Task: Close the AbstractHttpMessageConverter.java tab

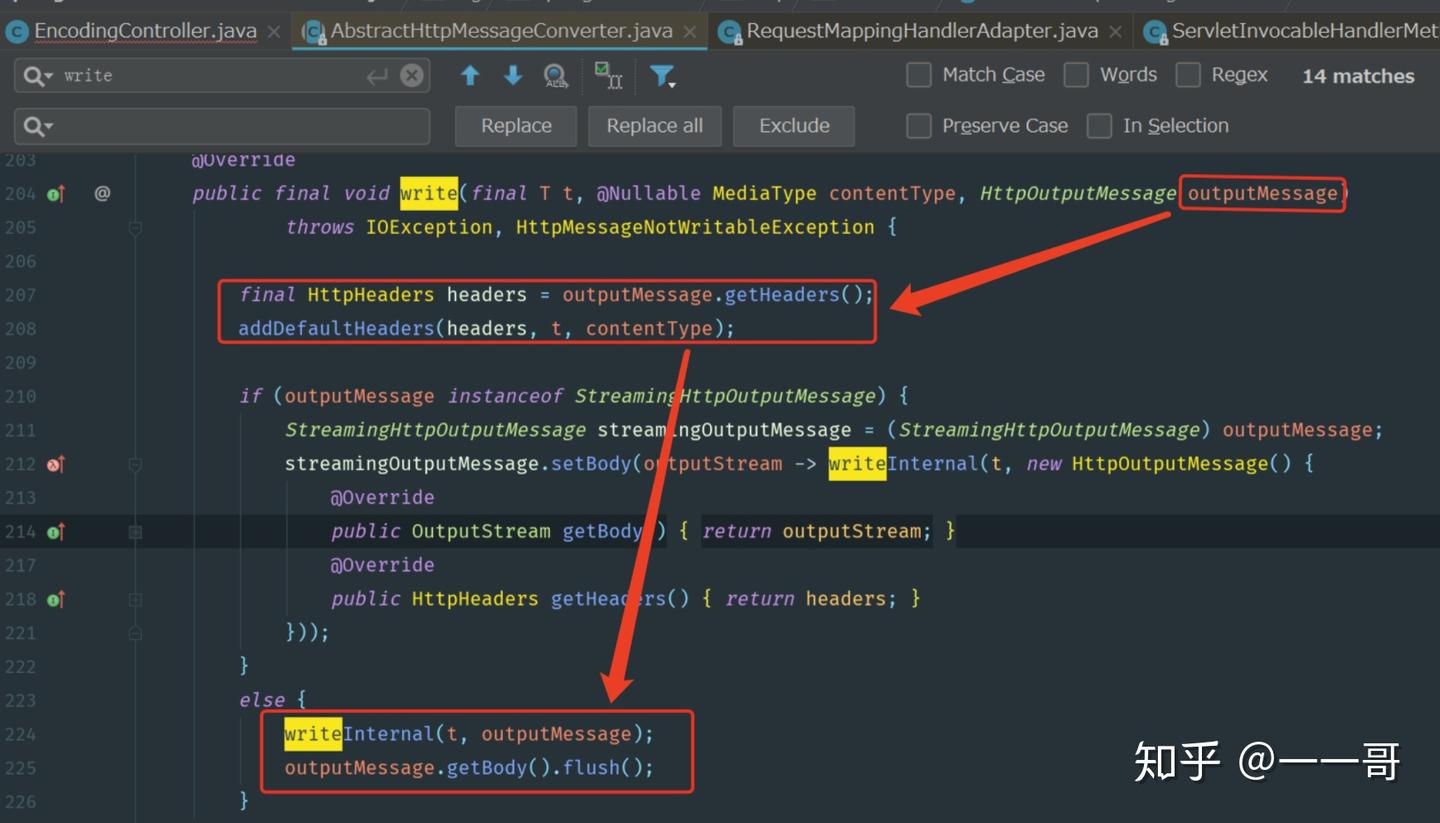Action: click(x=690, y=32)
